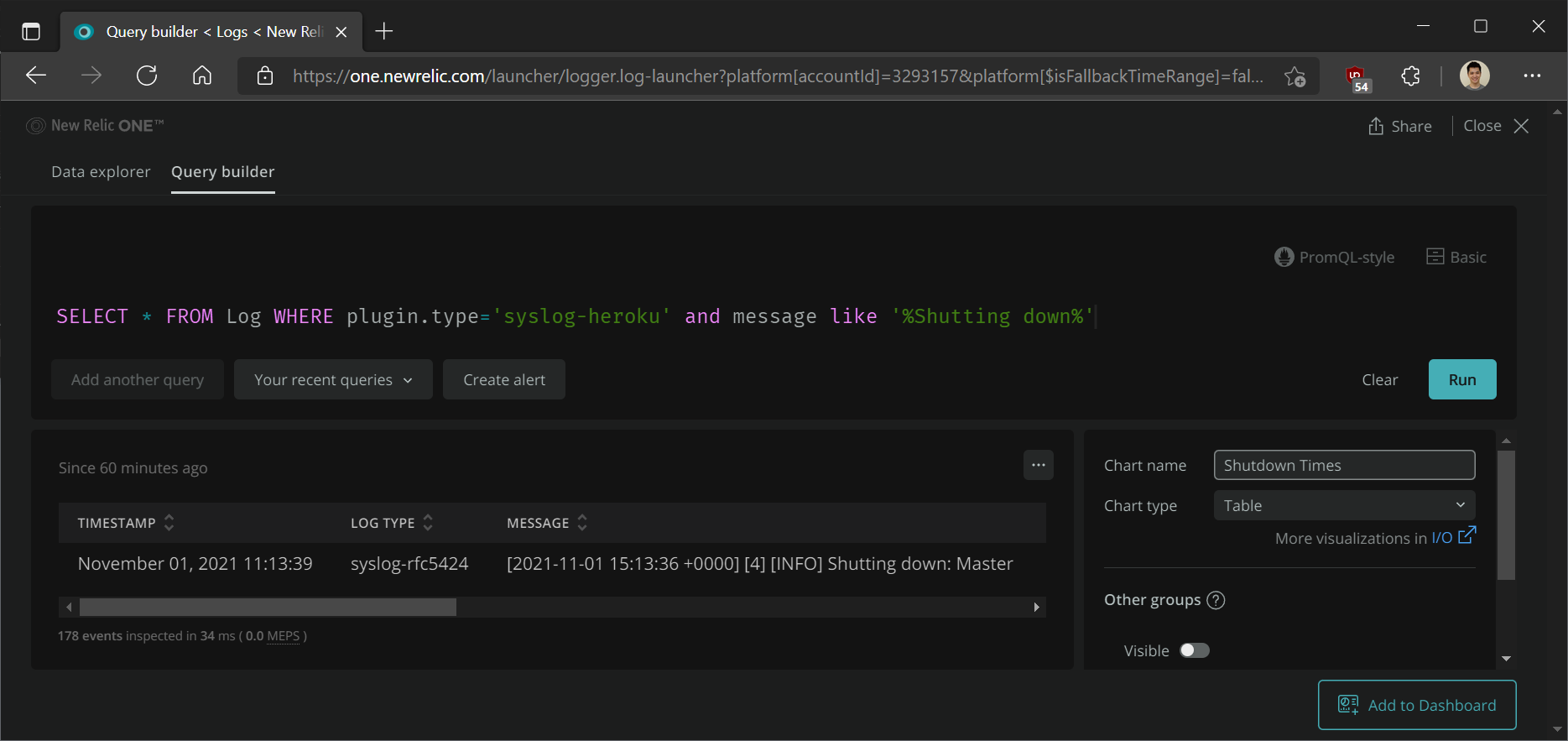Click the table scroll-right arrow
Viewport: 1568px width, 741px height.
click(1037, 607)
